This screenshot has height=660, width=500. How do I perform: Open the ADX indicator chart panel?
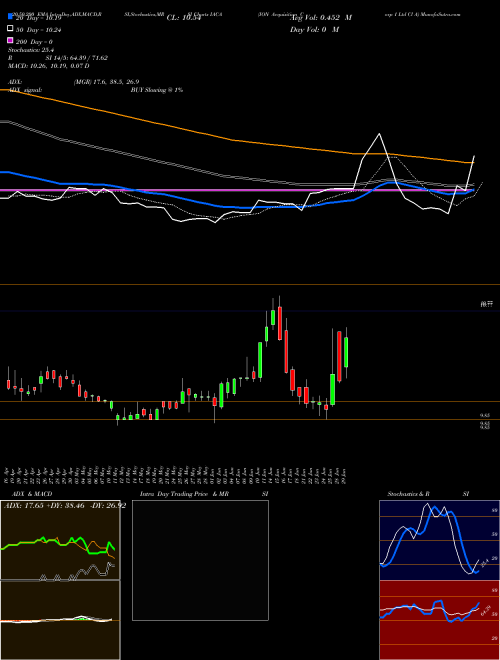pyautogui.click(x=60, y=540)
